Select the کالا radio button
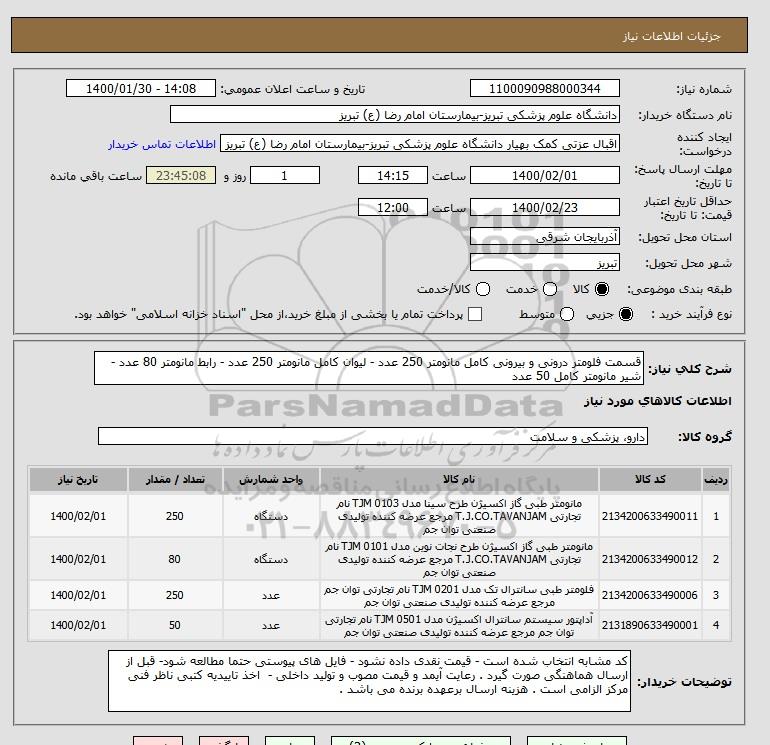 click(602, 289)
